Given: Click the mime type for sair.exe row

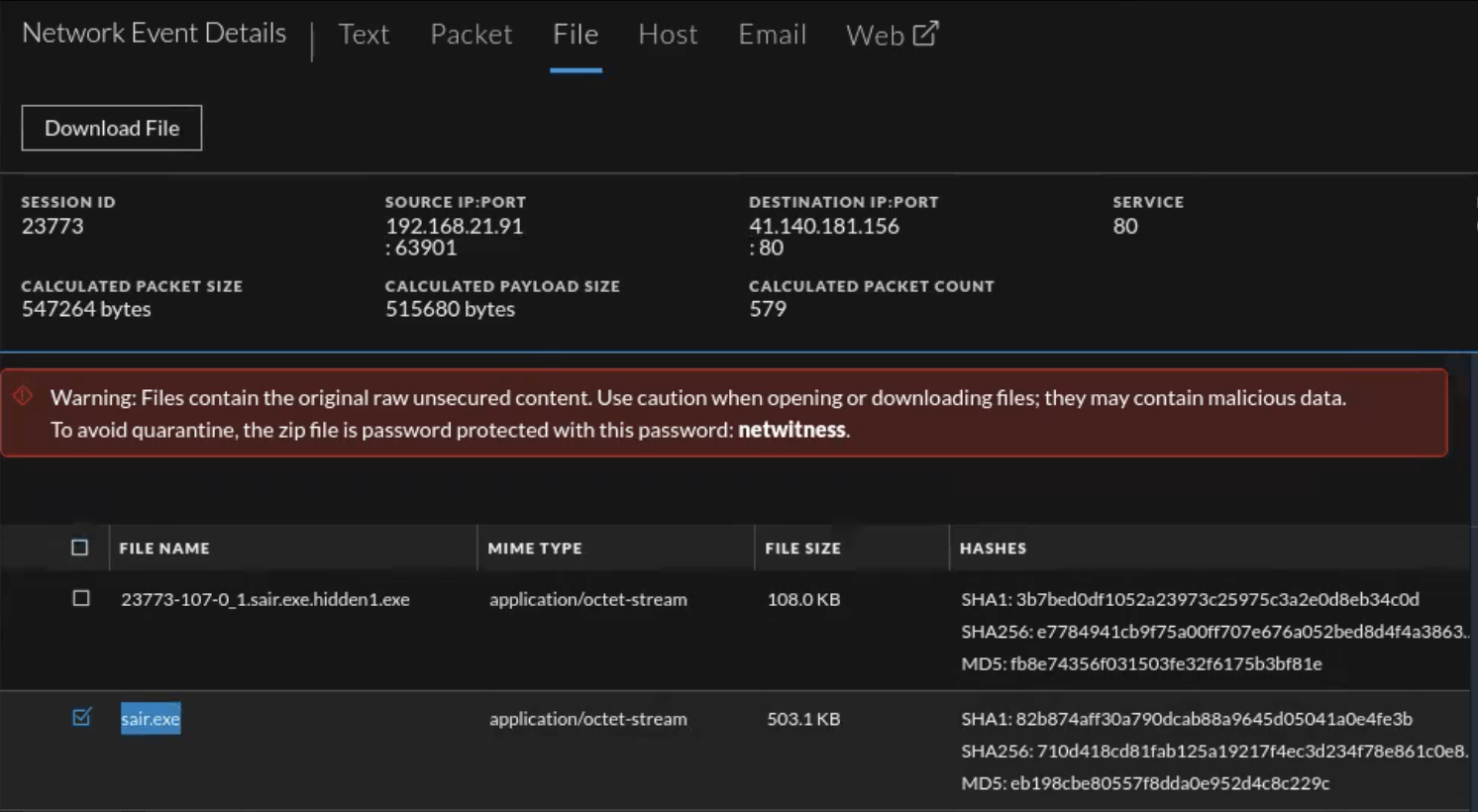Looking at the screenshot, I should [587, 719].
